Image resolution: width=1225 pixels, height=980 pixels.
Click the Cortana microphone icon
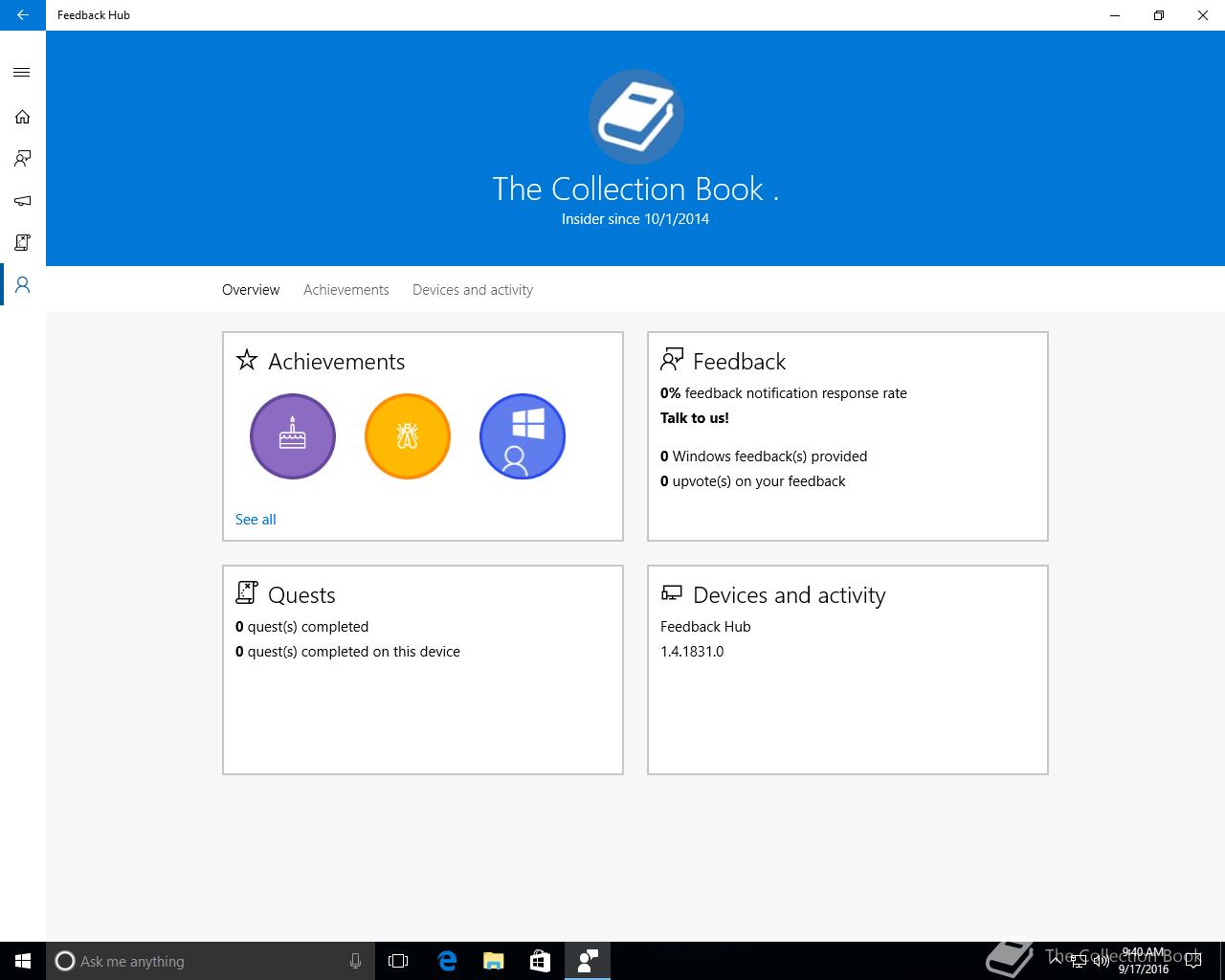[355, 961]
